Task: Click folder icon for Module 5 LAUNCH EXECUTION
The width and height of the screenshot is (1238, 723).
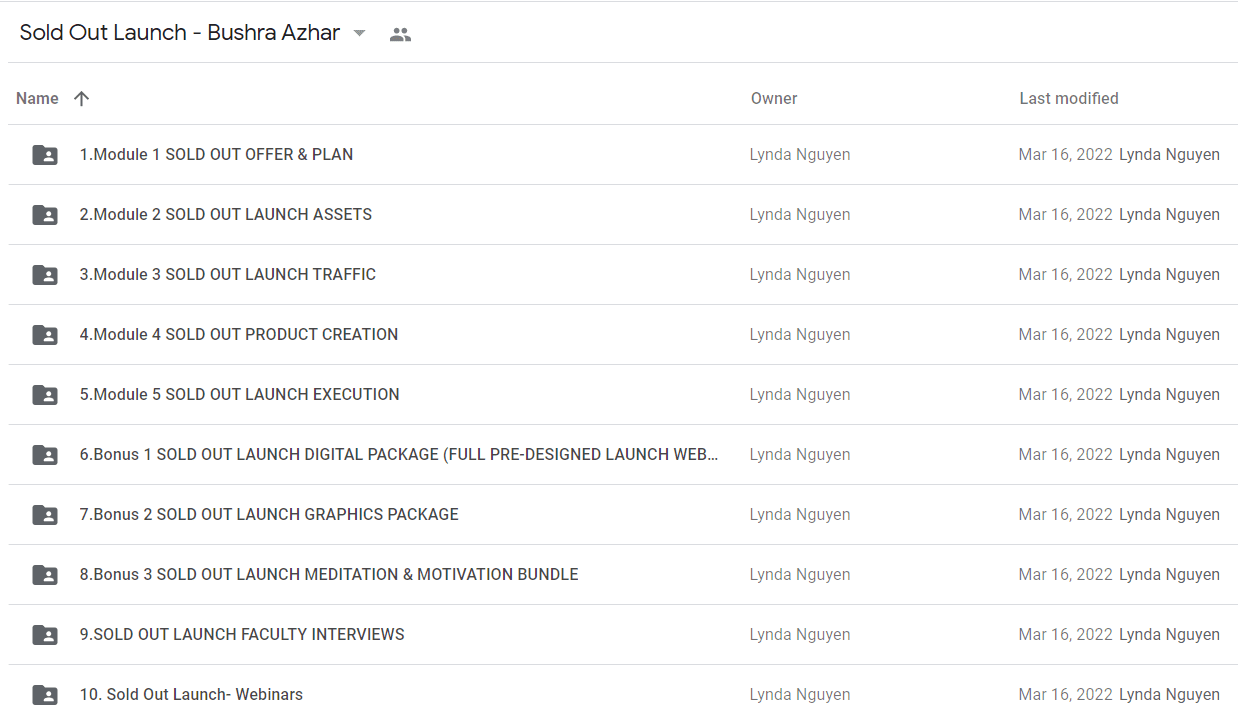Action: [45, 395]
